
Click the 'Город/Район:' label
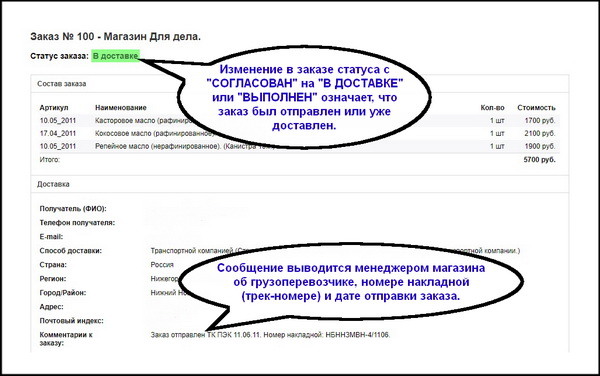point(63,293)
